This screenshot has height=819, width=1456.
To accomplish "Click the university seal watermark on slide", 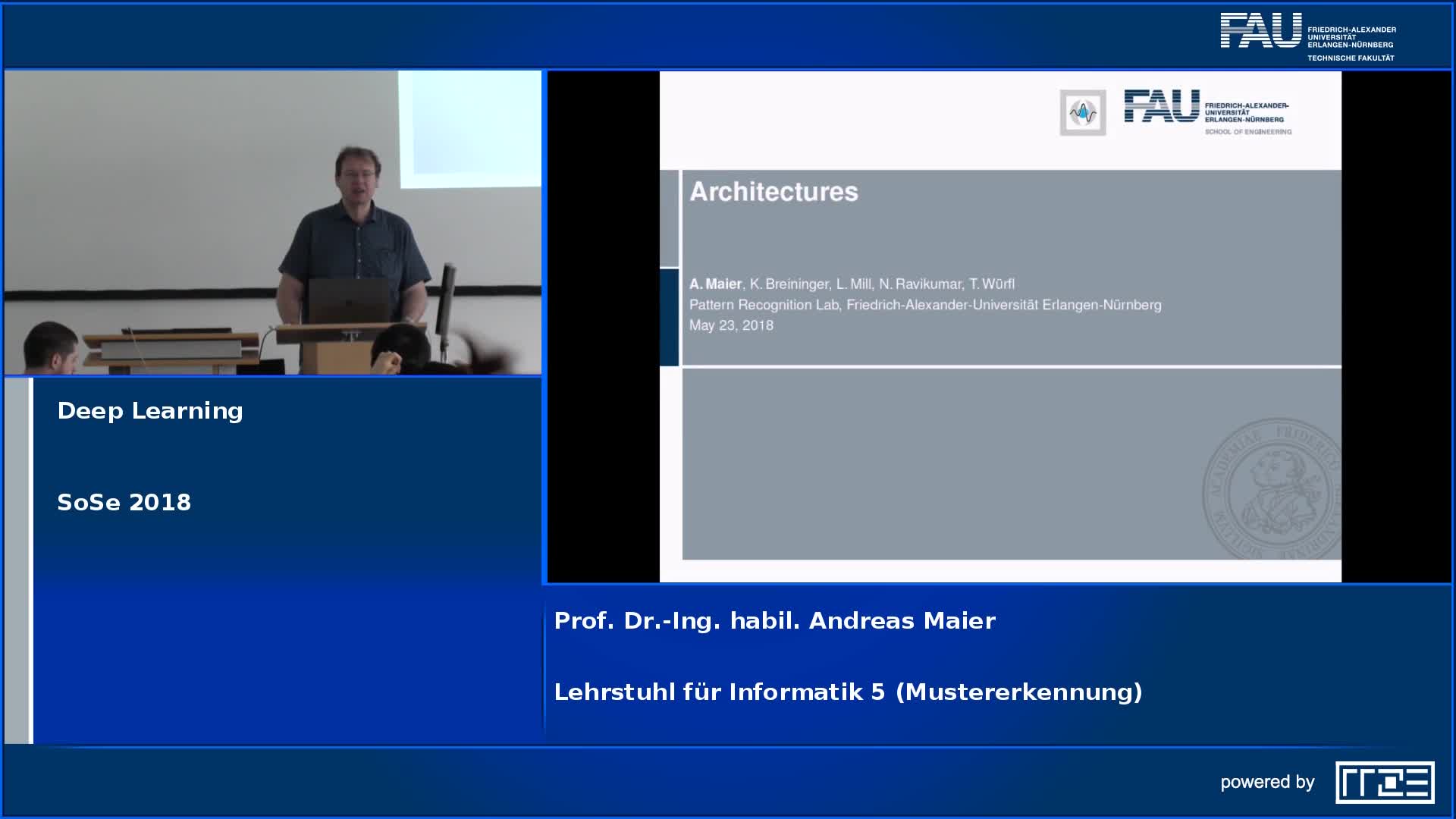I will [1272, 489].
